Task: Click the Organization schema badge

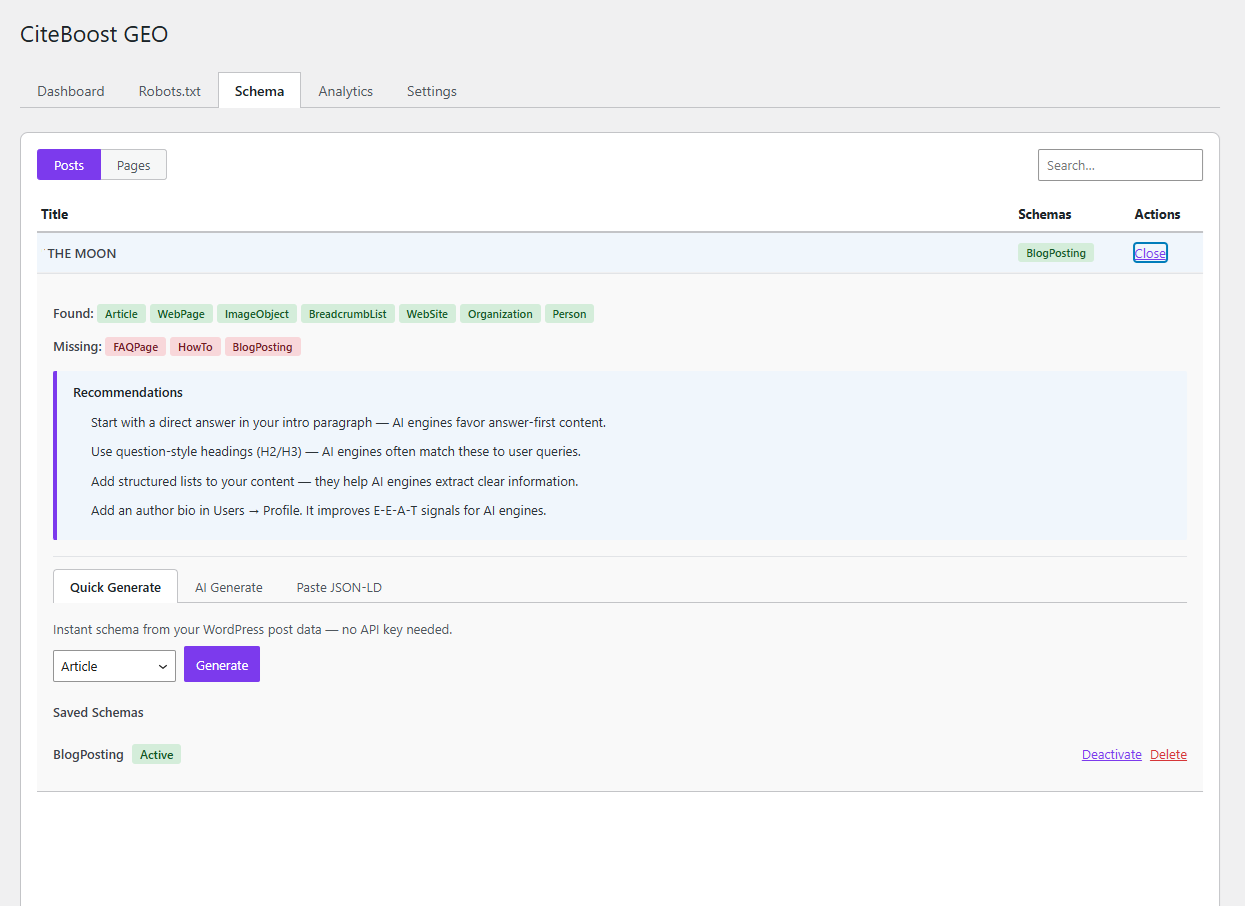Action: pos(500,313)
